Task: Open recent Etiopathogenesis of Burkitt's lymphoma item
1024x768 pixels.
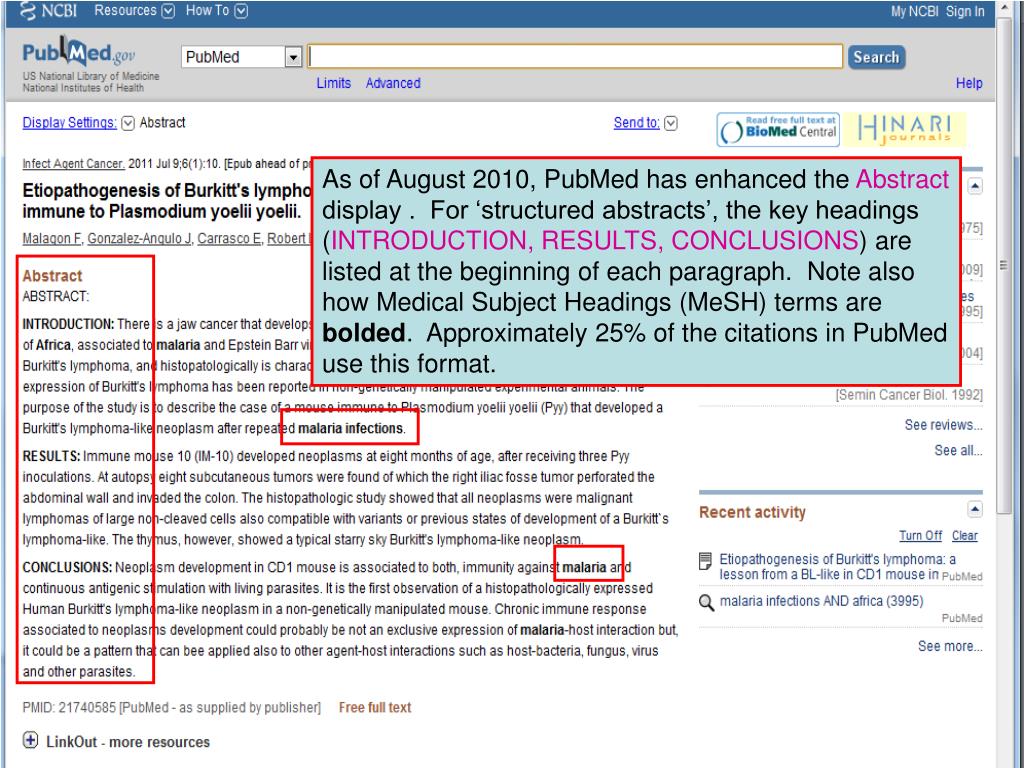Action: pyautogui.click(x=837, y=567)
